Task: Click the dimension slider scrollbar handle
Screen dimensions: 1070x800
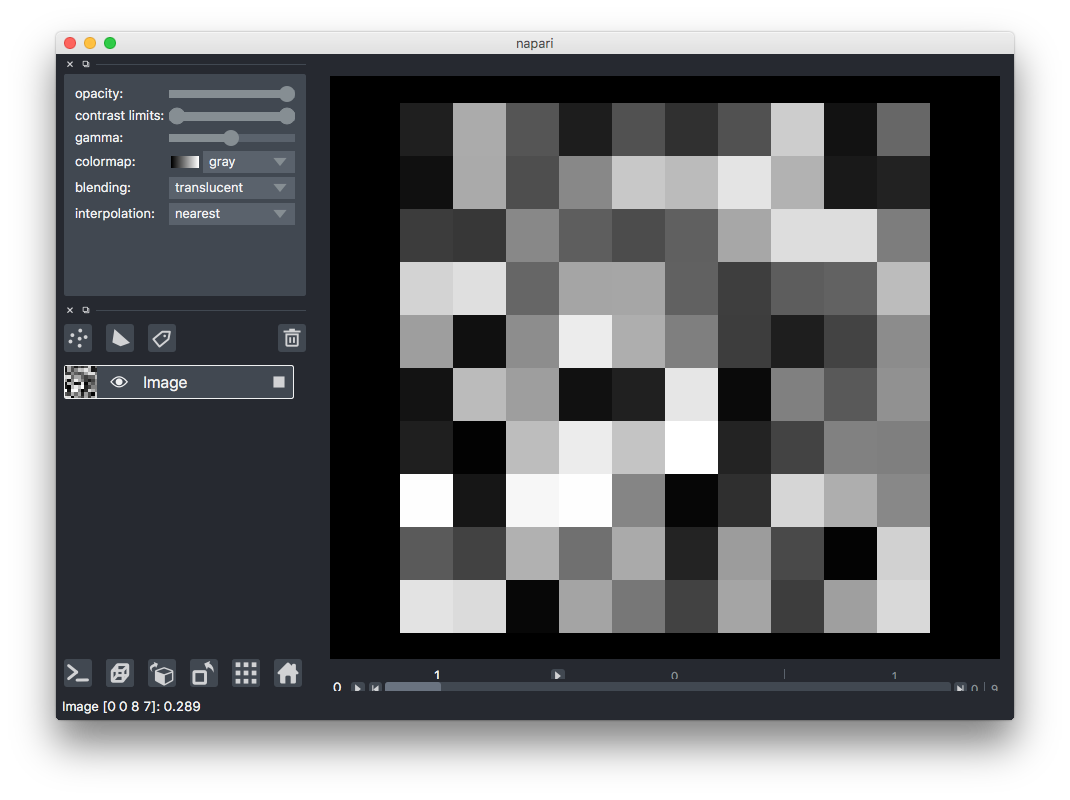Action: click(413, 687)
